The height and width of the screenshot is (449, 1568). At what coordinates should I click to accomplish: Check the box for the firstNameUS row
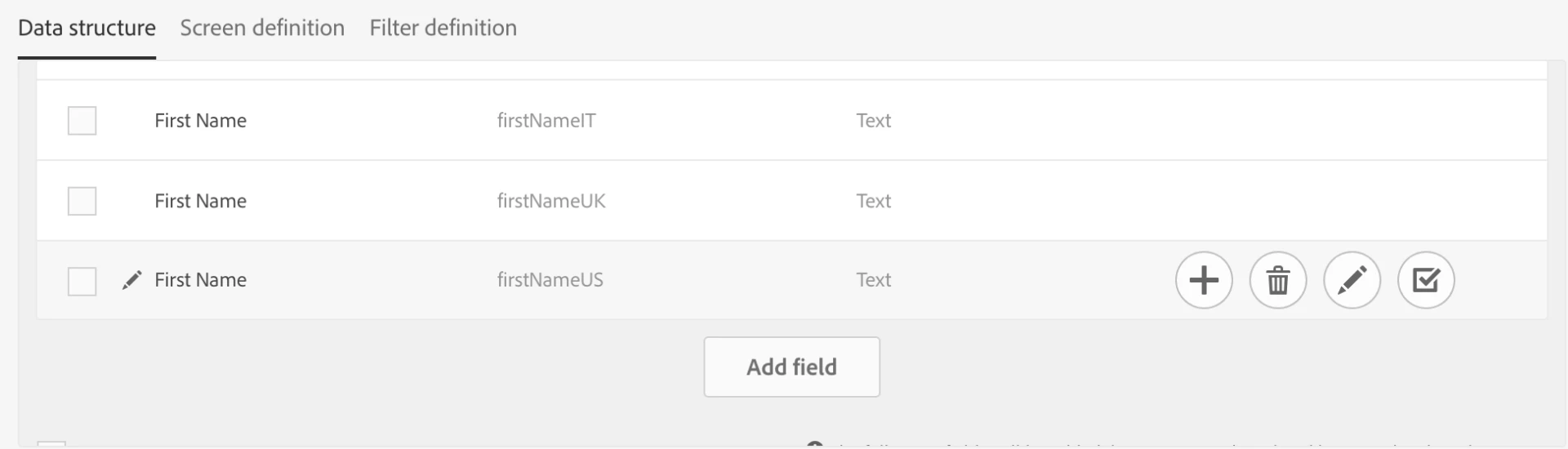click(x=82, y=282)
